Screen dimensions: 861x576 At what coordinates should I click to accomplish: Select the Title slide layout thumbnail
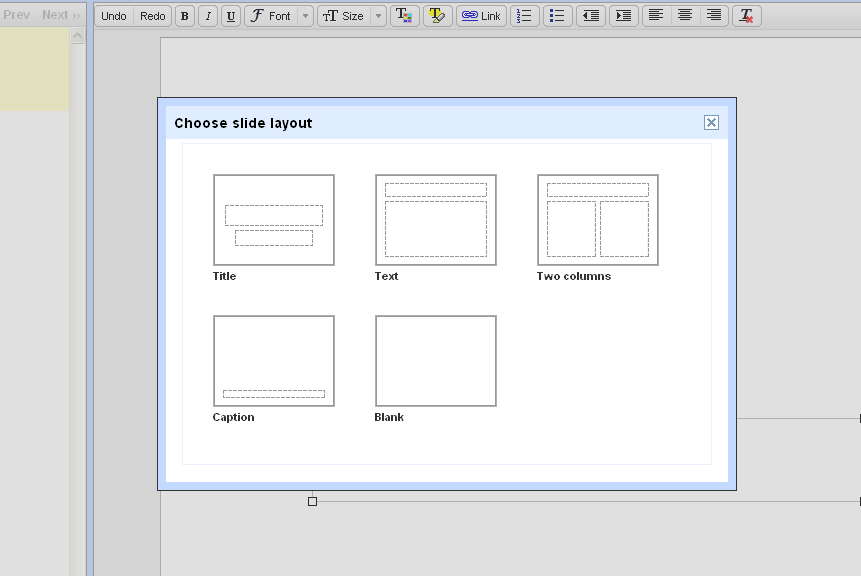point(274,220)
